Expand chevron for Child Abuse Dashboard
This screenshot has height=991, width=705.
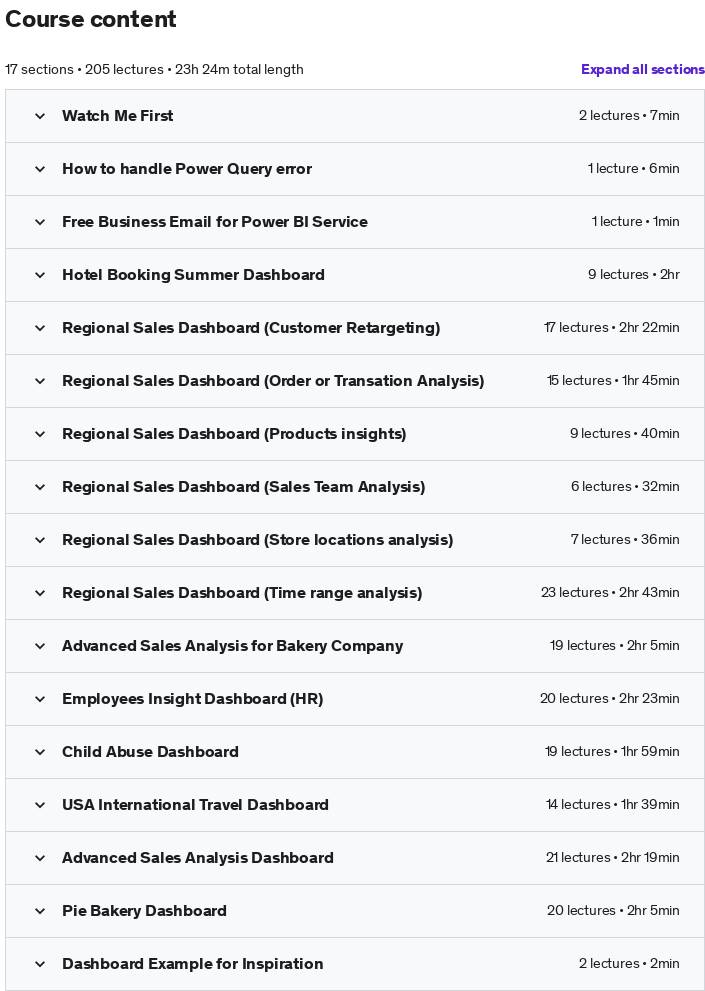pyautogui.click(x=40, y=753)
